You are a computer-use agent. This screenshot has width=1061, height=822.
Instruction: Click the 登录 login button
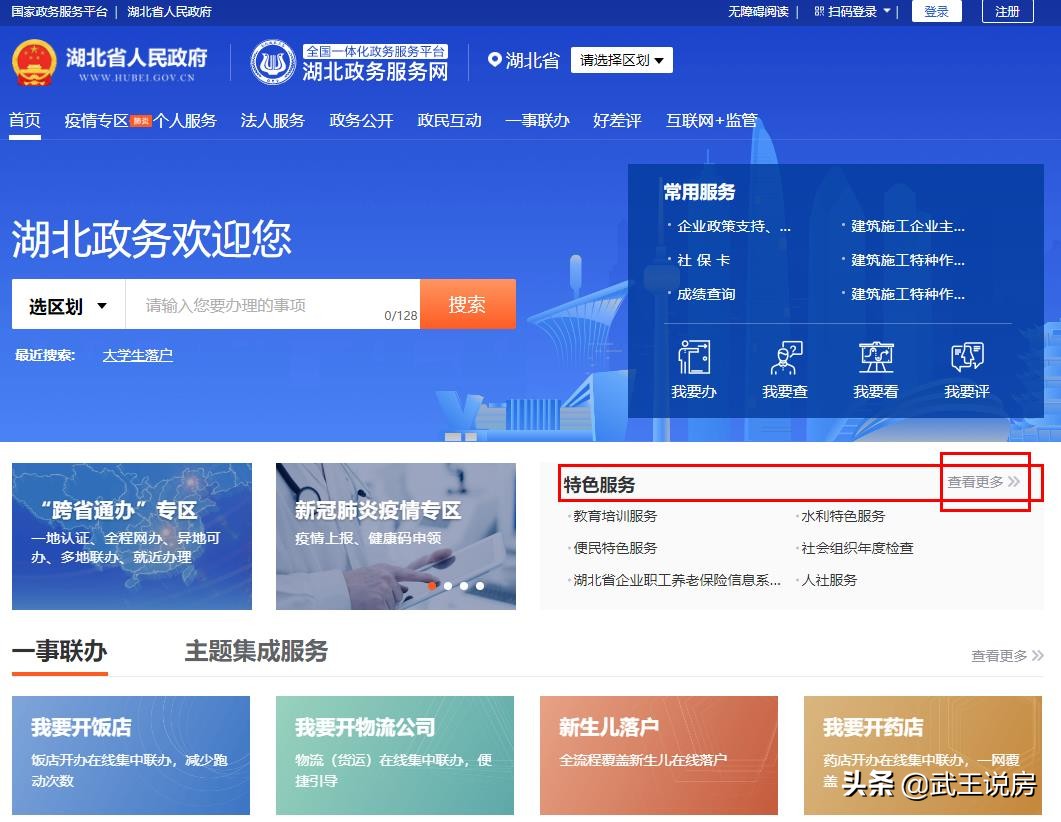936,12
